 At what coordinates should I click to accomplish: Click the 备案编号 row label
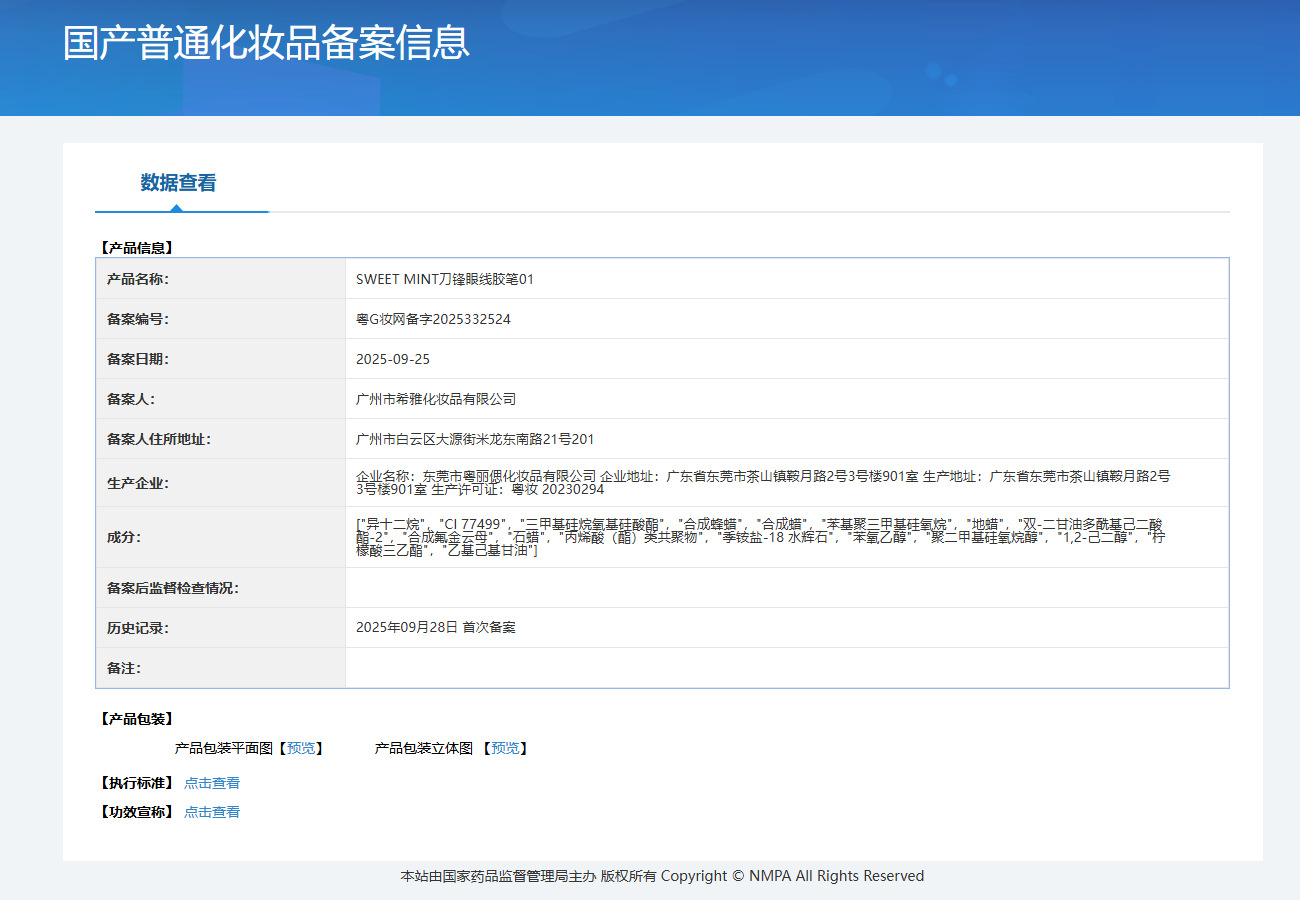(x=138, y=319)
